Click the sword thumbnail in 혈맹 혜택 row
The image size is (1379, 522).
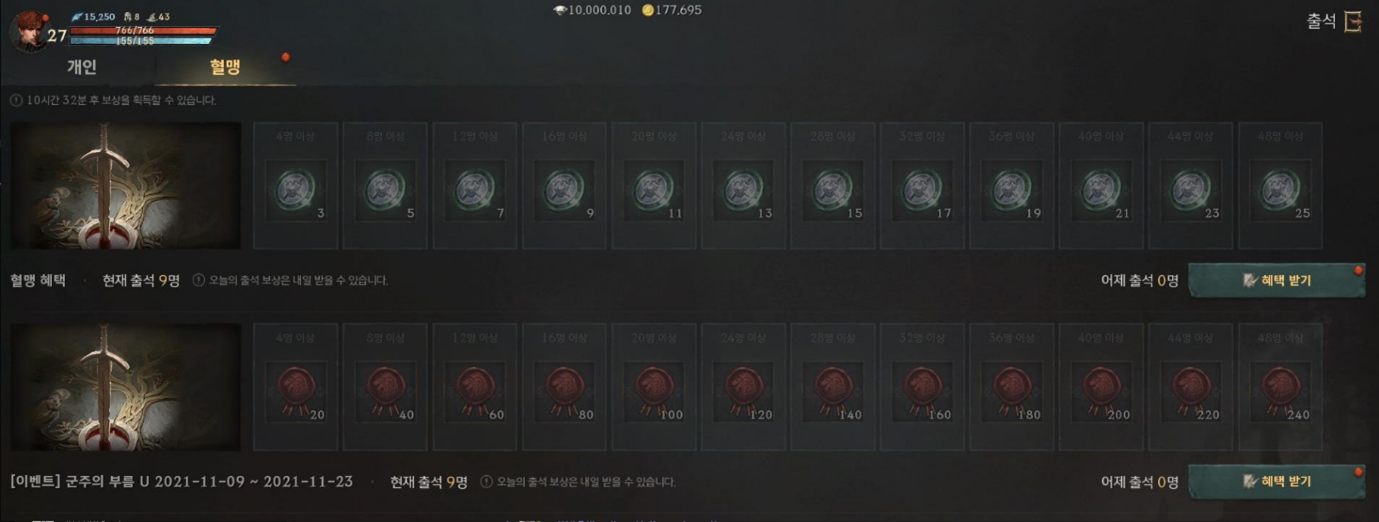[x=126, y=186]
